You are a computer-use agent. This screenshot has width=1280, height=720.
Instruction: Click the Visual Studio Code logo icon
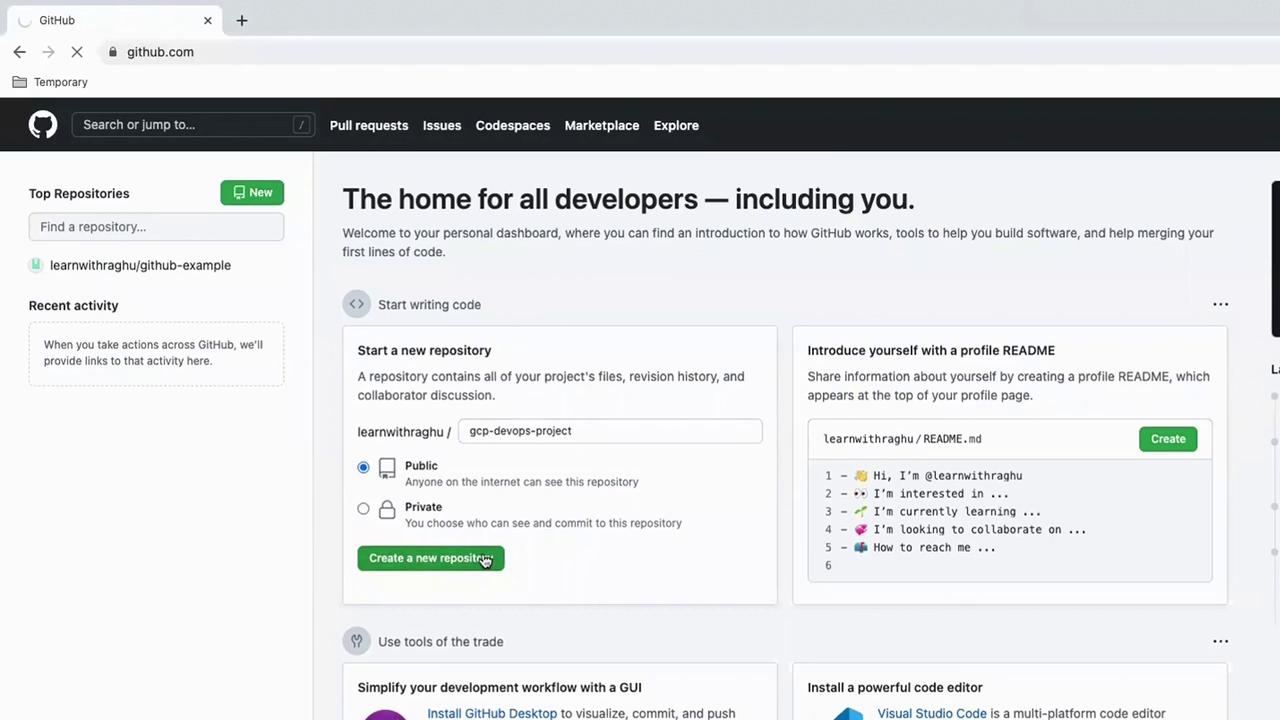(x=849, y=714)
